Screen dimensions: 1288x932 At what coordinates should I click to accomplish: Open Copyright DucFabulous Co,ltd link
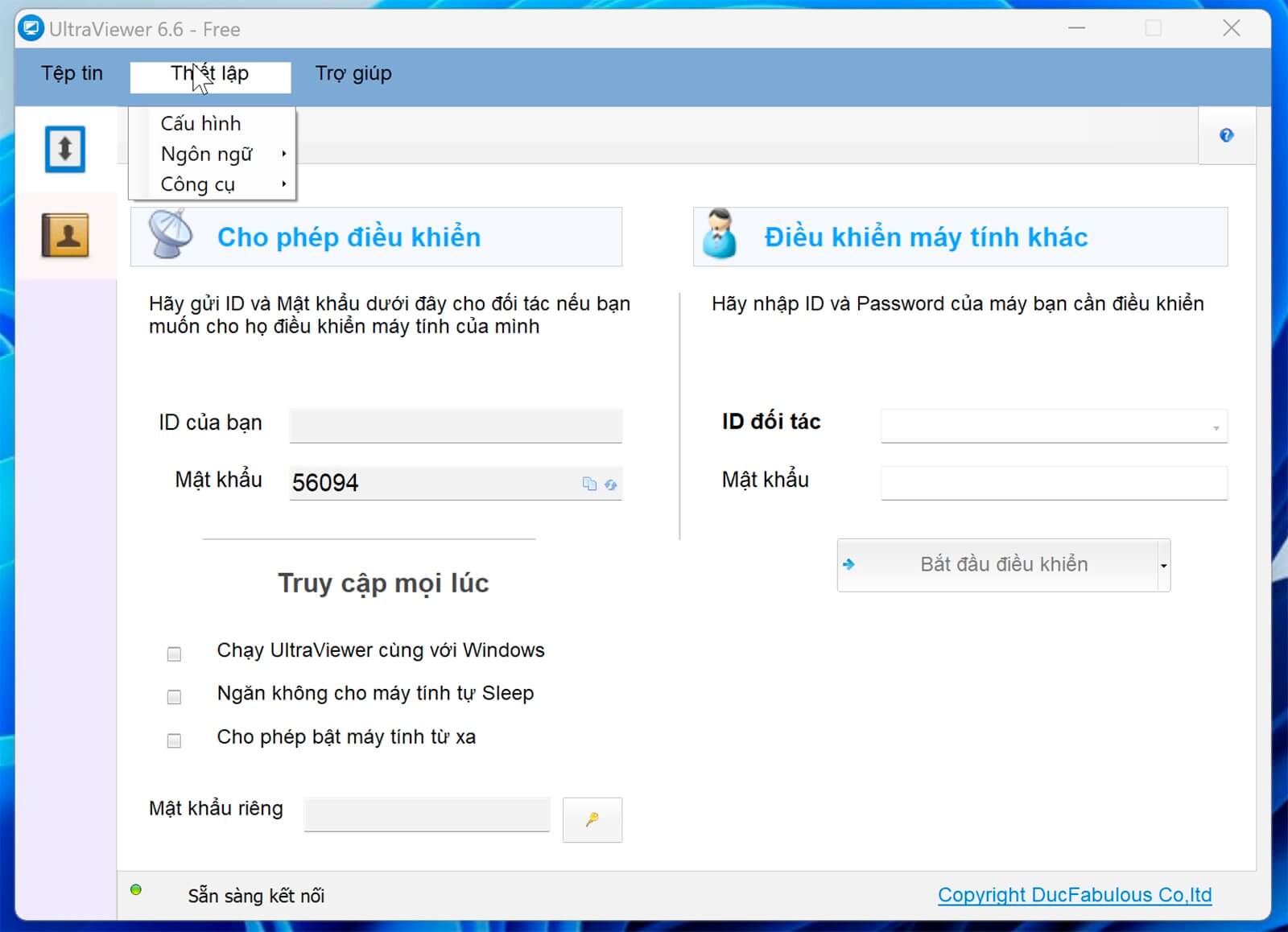(1075, 895)
